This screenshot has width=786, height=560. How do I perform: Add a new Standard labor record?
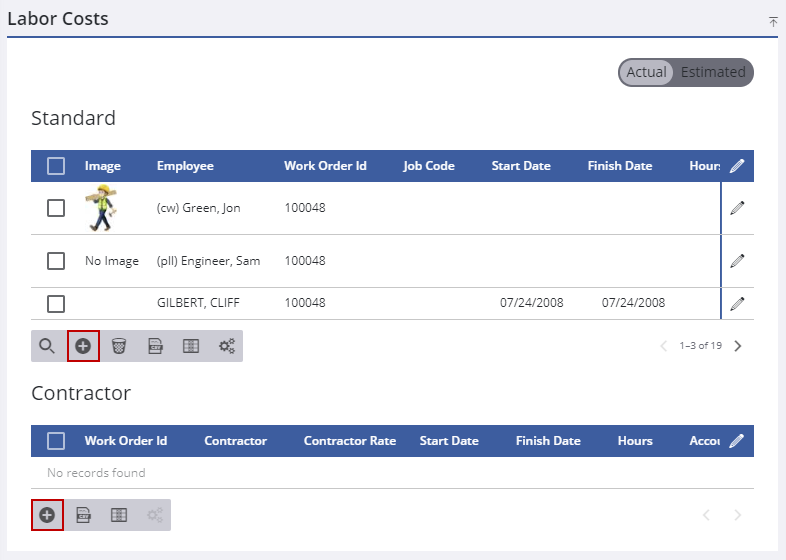click(x=83, y=346)
